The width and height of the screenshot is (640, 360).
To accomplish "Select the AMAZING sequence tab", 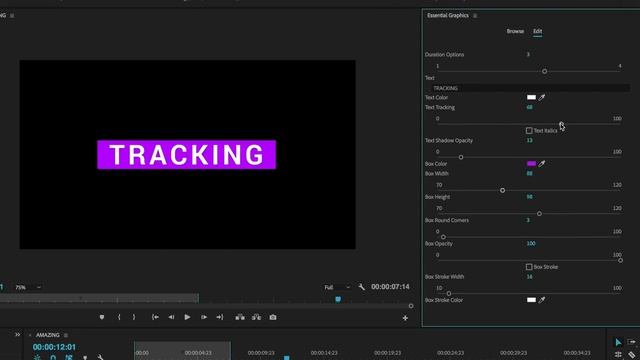I will [x=48, y=335].
